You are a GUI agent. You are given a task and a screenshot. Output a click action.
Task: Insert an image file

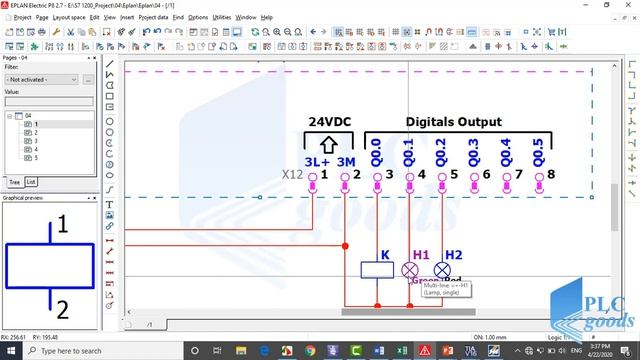(110, 215)
